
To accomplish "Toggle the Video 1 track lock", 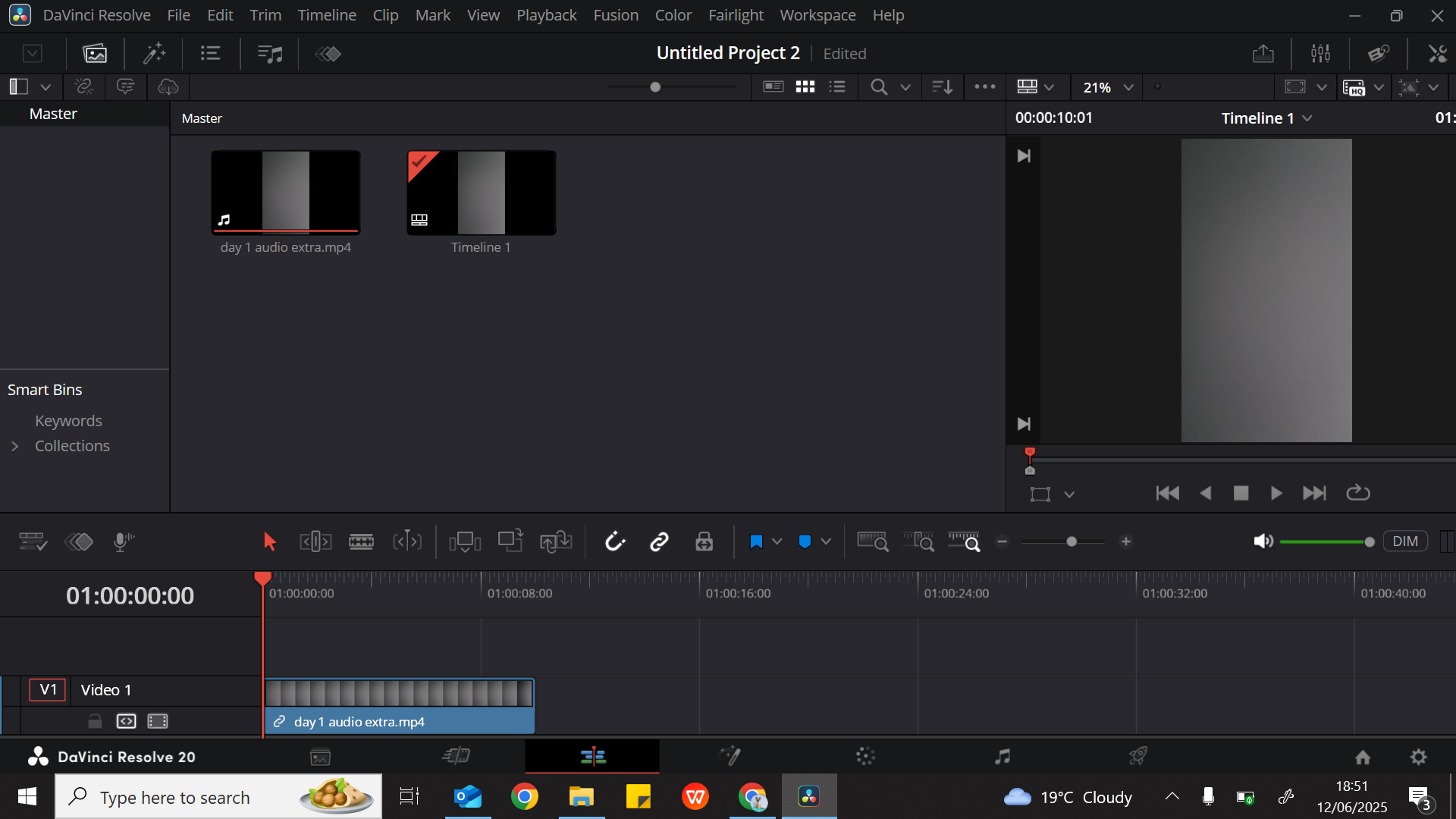I will coord(95,721).
